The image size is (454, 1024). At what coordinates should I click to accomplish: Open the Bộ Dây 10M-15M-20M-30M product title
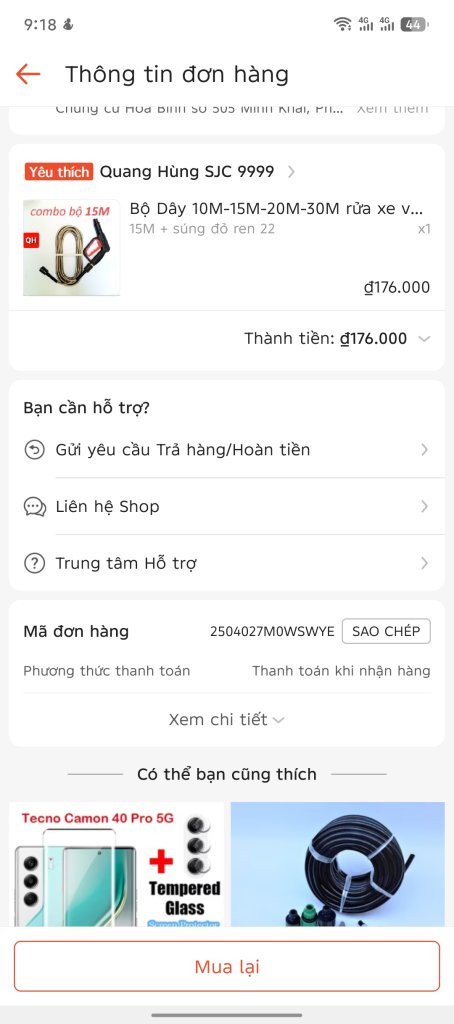(276, 209)
